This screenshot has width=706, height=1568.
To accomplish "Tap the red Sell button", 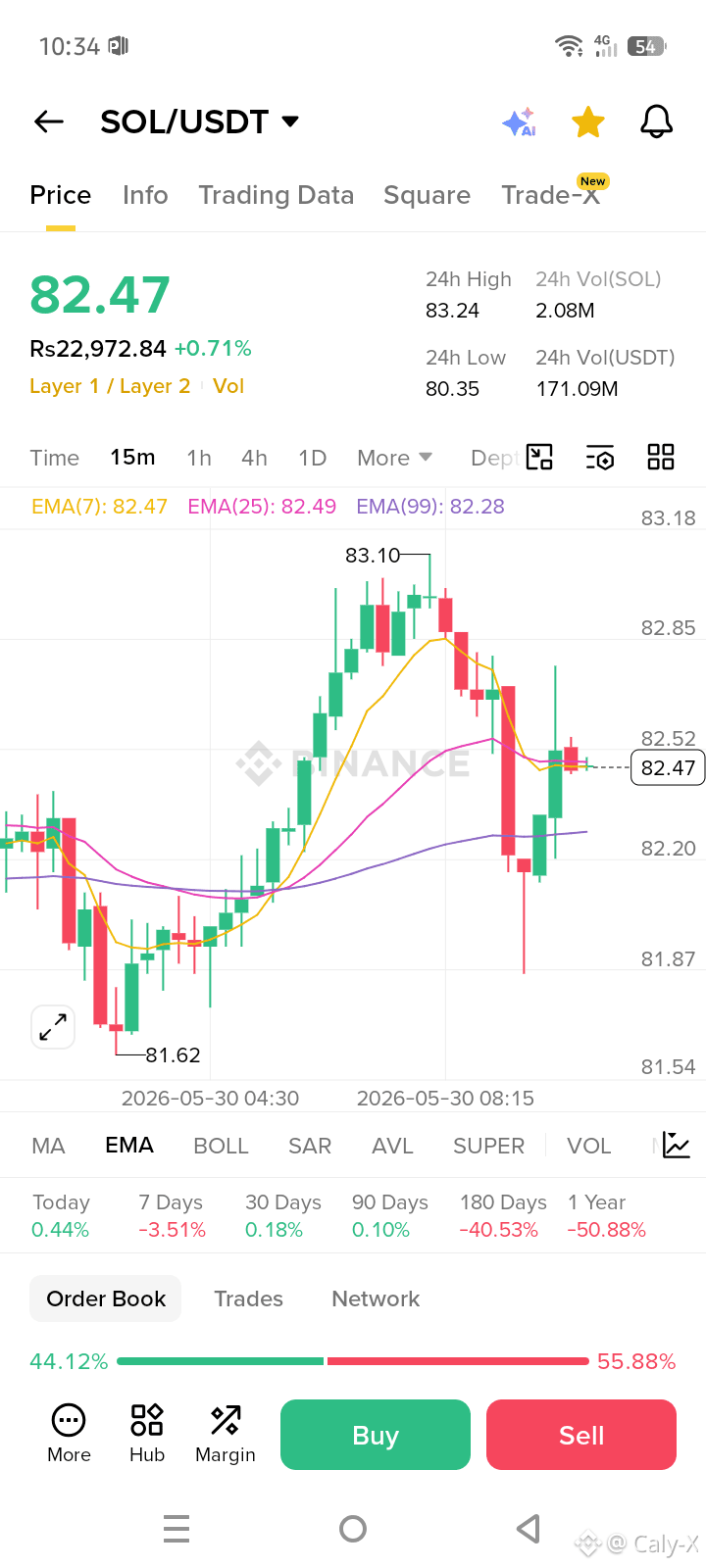I will coord(581,1435).
